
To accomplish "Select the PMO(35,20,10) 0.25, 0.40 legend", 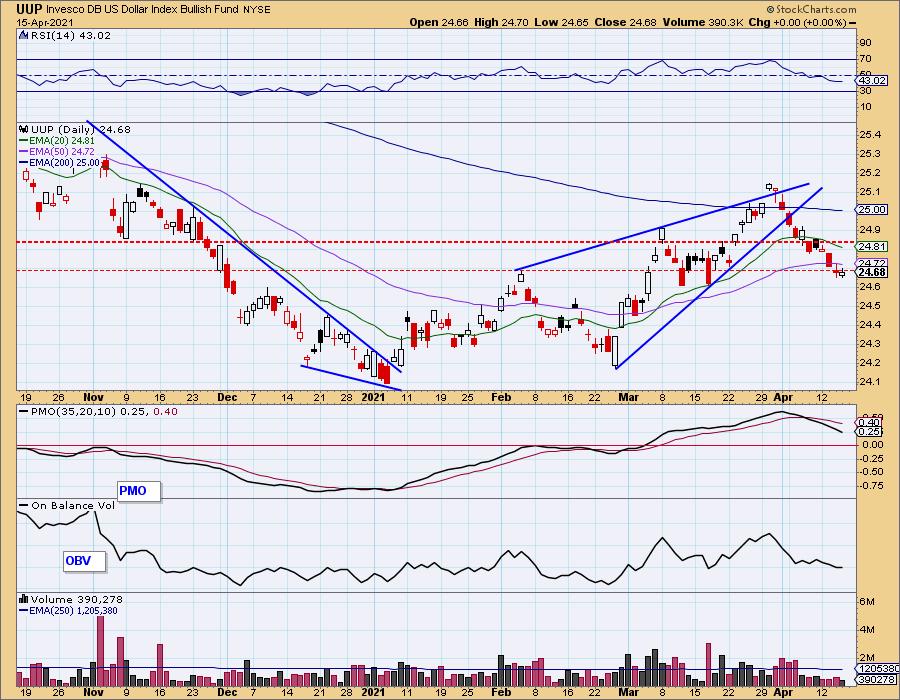I will 104,411.
